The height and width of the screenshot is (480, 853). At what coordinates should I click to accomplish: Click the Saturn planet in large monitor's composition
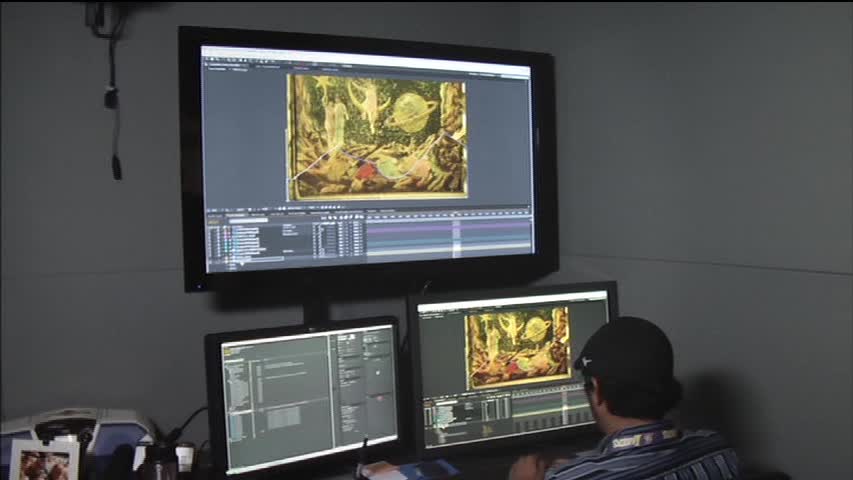413,110
